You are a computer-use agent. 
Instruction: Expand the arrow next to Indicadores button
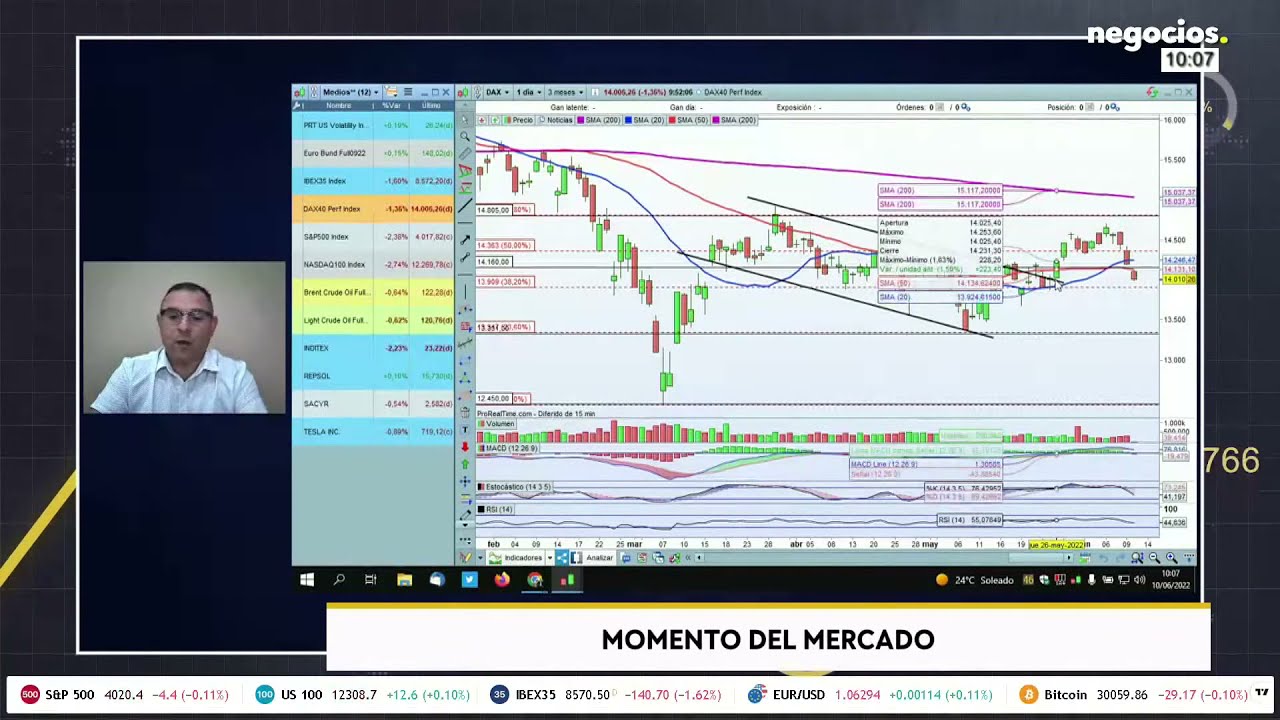550,557
